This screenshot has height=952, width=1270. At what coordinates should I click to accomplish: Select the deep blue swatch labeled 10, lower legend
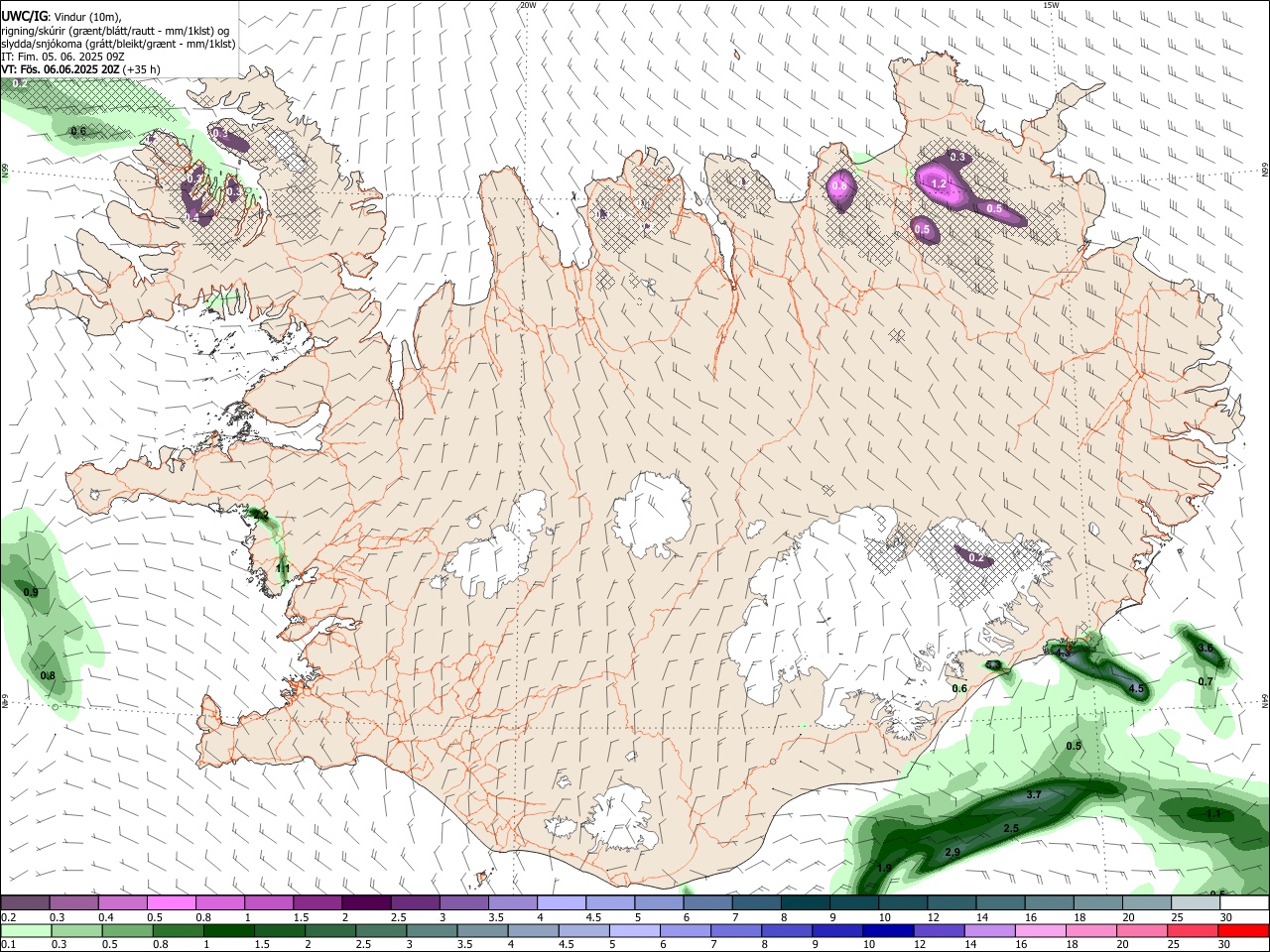click(x=888, y=931)
